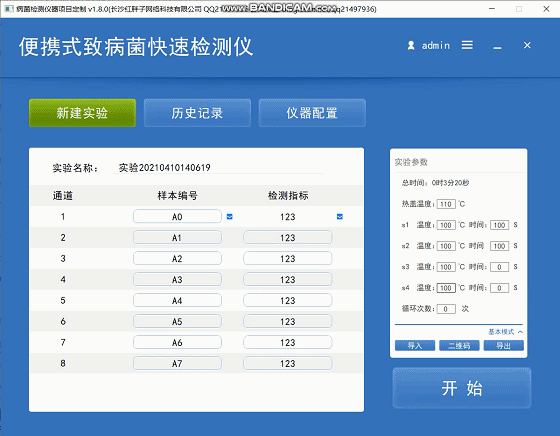
Task: Click sample number field A6
Action: point(177,342)
